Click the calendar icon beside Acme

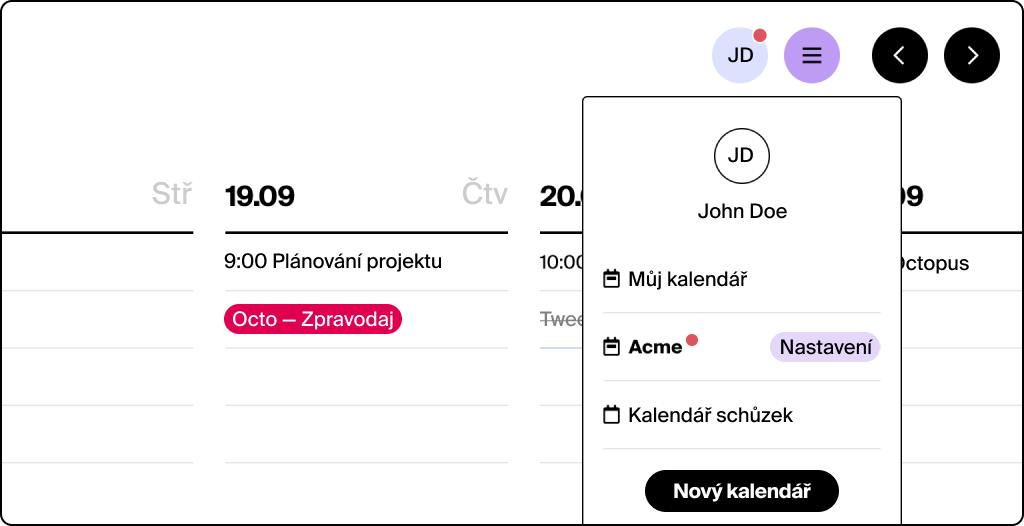(612, 347)
